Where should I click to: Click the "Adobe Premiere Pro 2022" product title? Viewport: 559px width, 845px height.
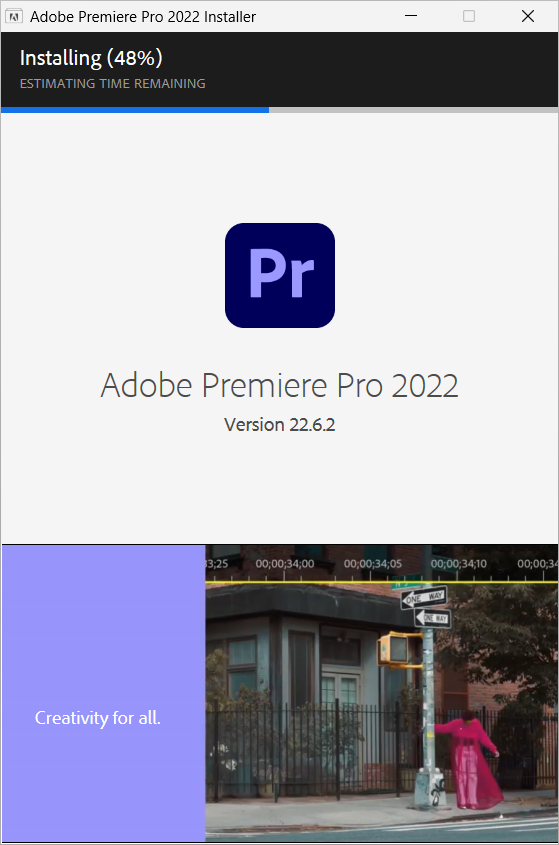tap(279, 385)
